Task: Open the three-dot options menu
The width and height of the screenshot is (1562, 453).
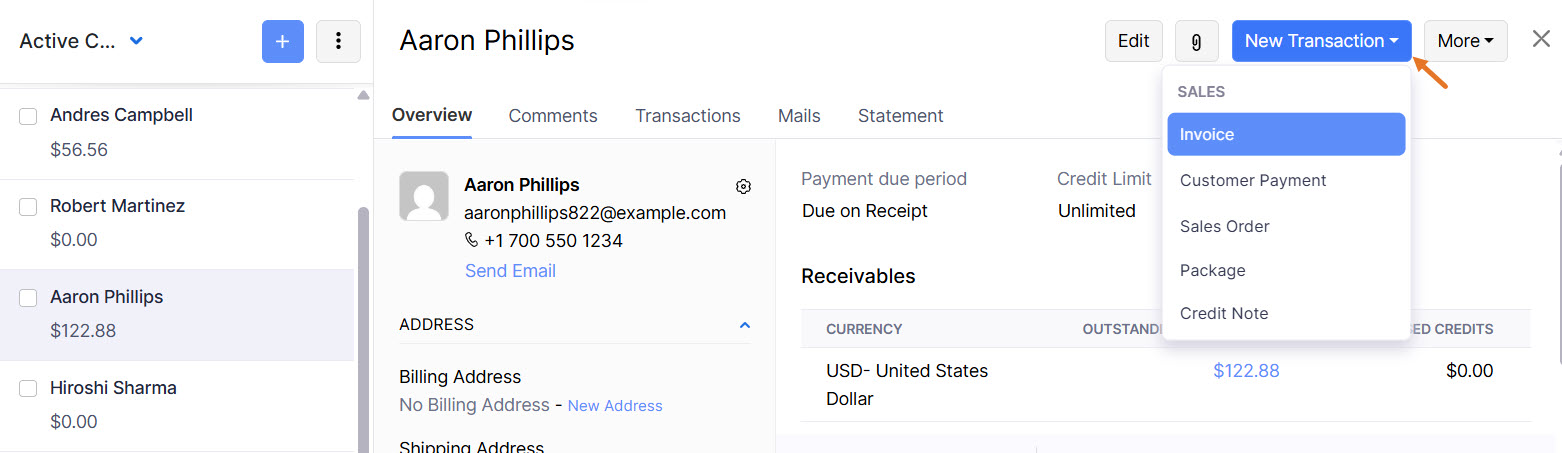Action: [338, 41]
